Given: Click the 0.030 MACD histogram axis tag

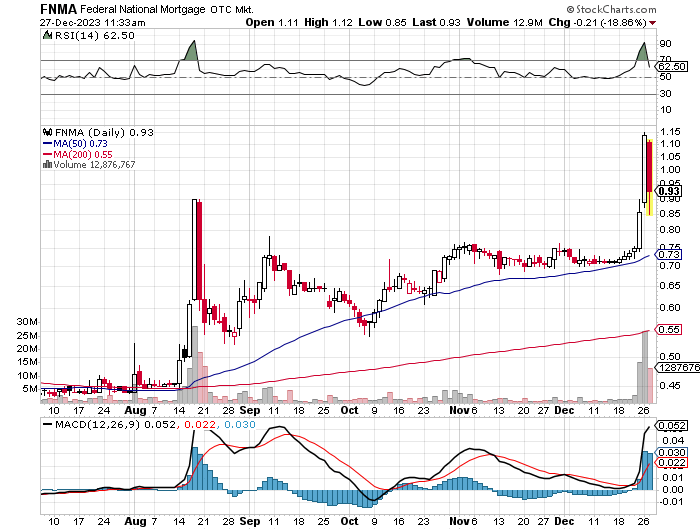Looking at the screenshot, I should 671,452.
